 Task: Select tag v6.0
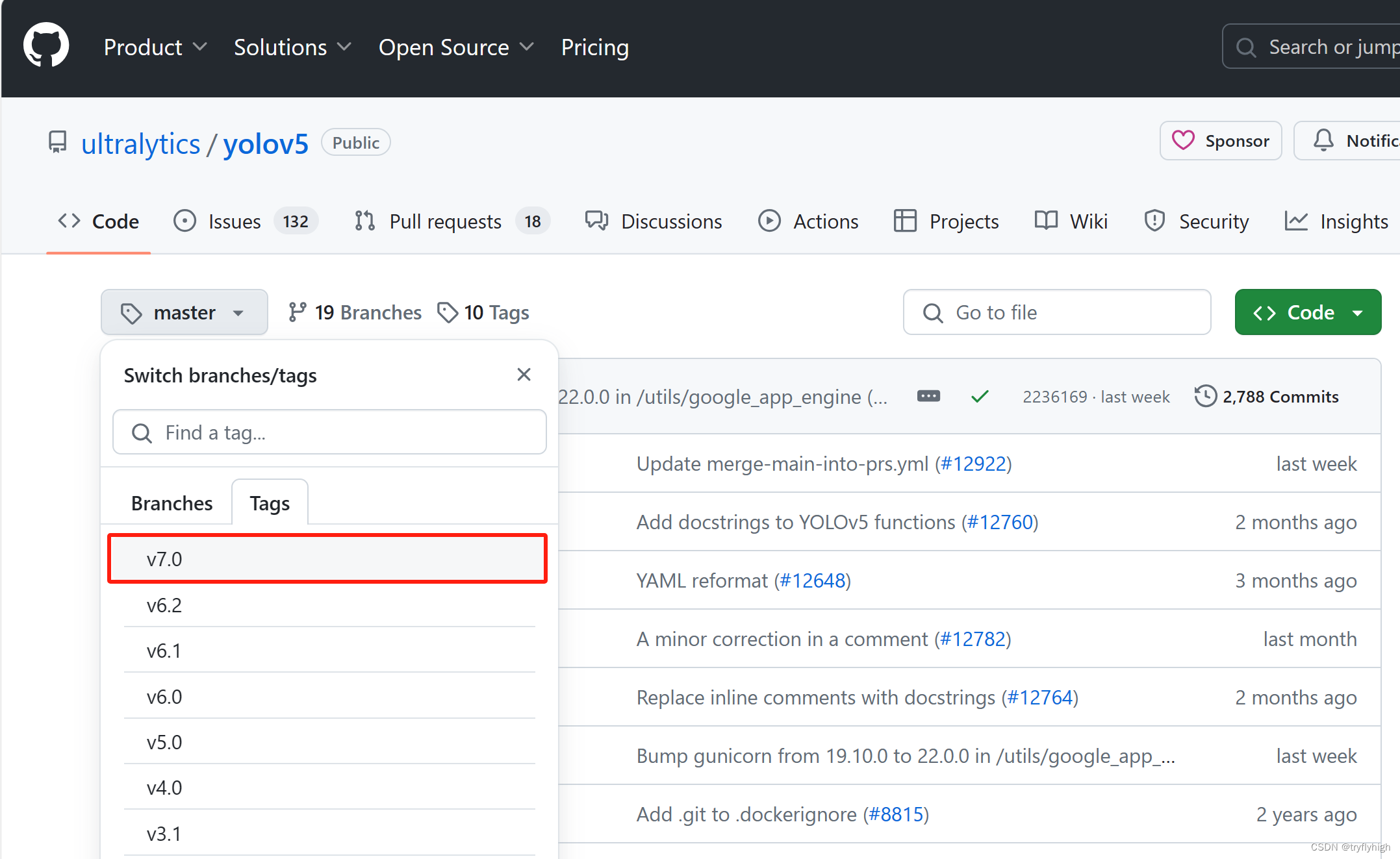(329, 697)
